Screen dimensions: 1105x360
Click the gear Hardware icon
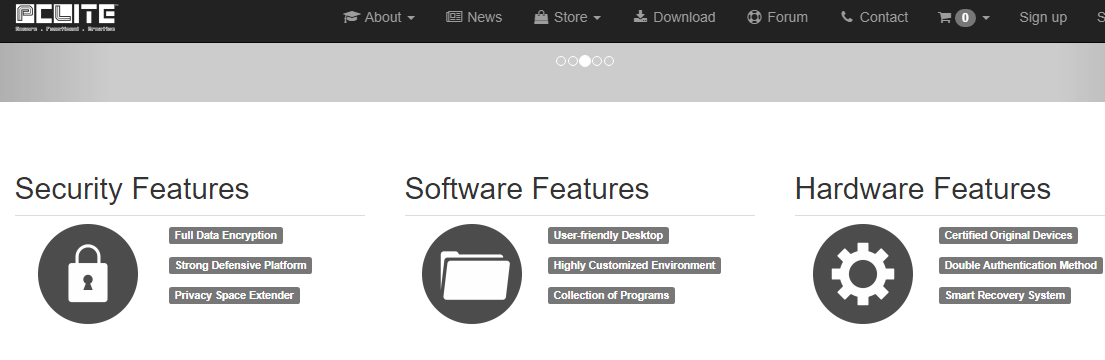863,274
